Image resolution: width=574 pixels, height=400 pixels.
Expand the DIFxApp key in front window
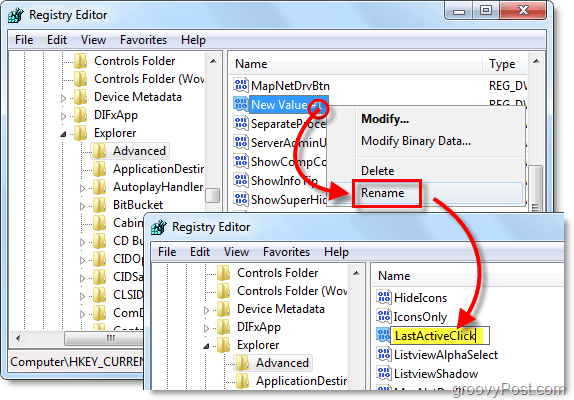pos(206,328)
